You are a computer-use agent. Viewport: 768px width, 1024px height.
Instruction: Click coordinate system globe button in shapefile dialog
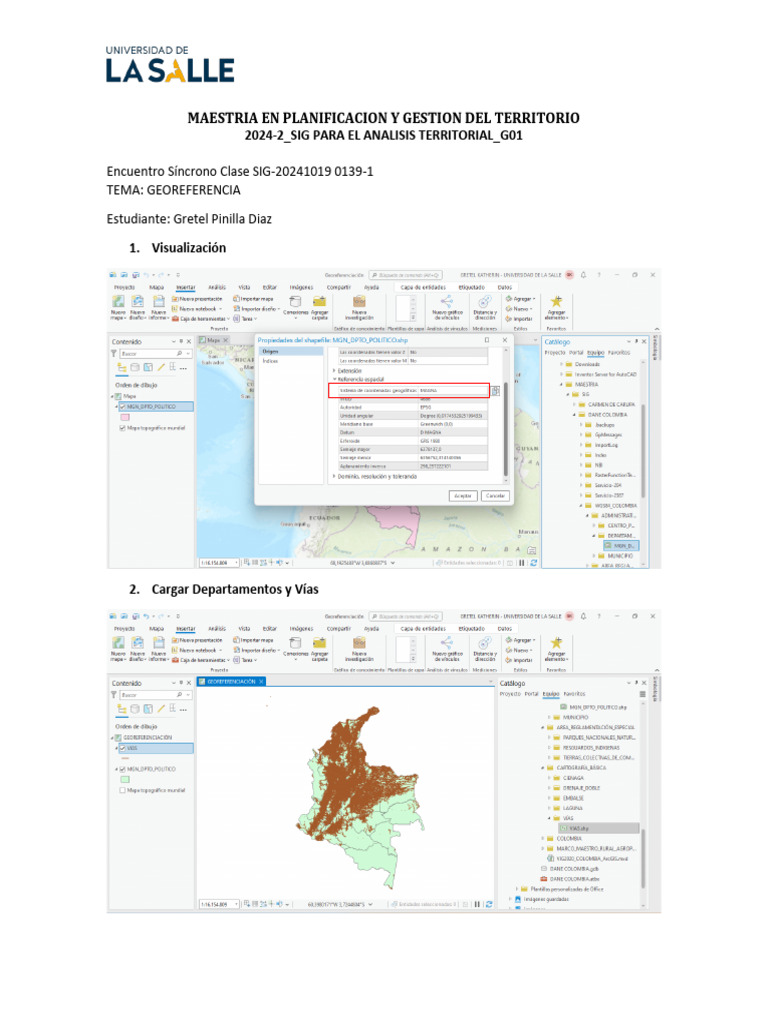pos(496,391)
